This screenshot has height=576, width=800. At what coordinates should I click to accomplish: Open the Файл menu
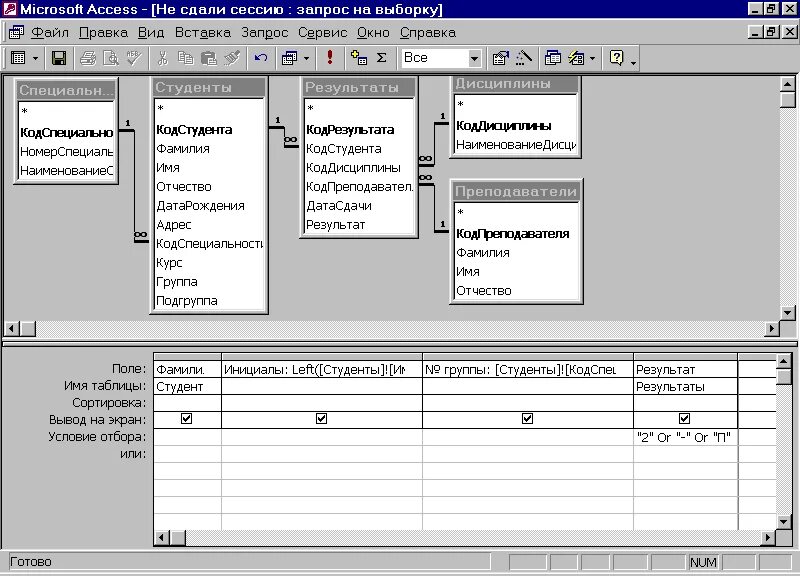(49, 32)
